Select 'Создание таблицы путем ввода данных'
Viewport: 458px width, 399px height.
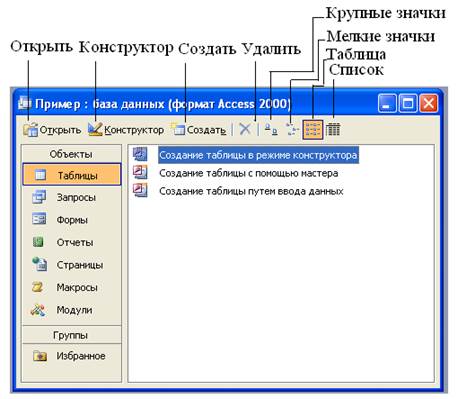(x=251, y=191)
